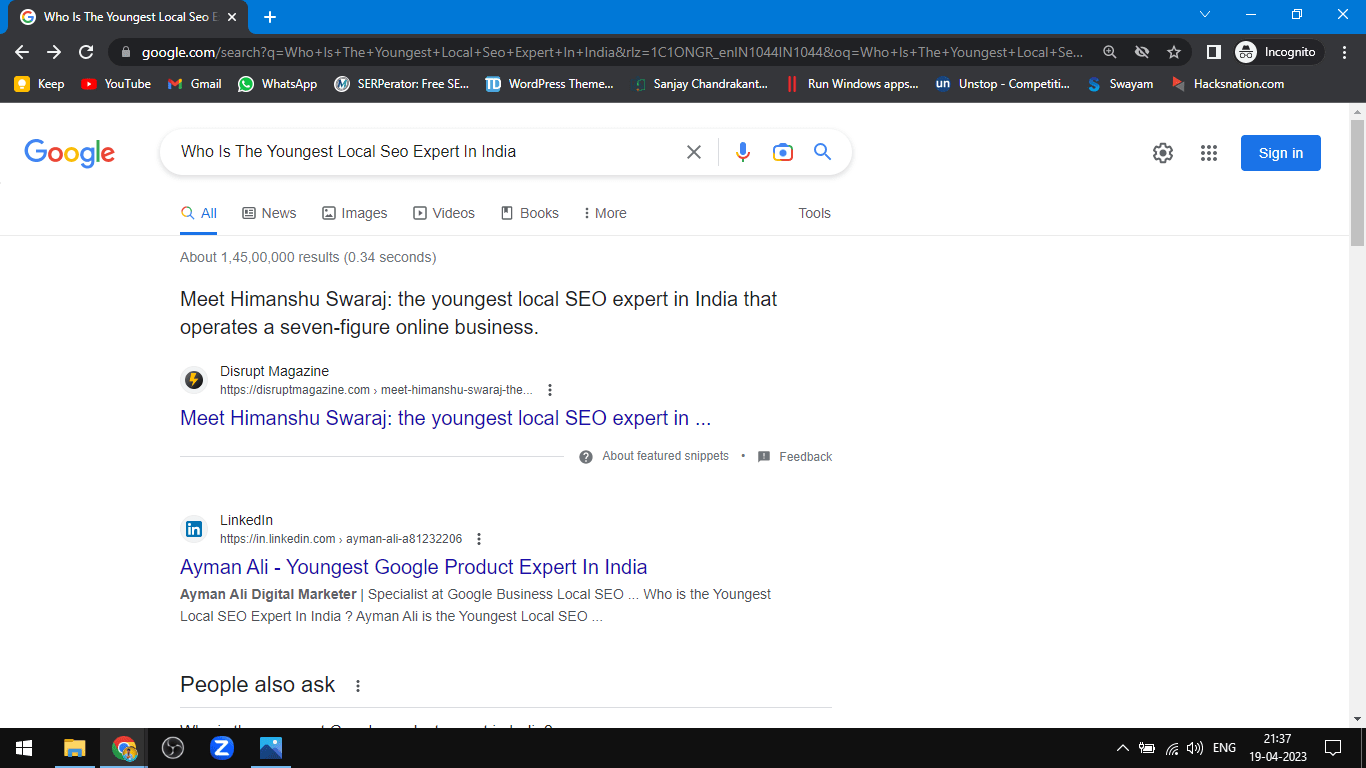Bookmark this page with star icon
The image size is (1366, 768).
tap(1174, 52)
